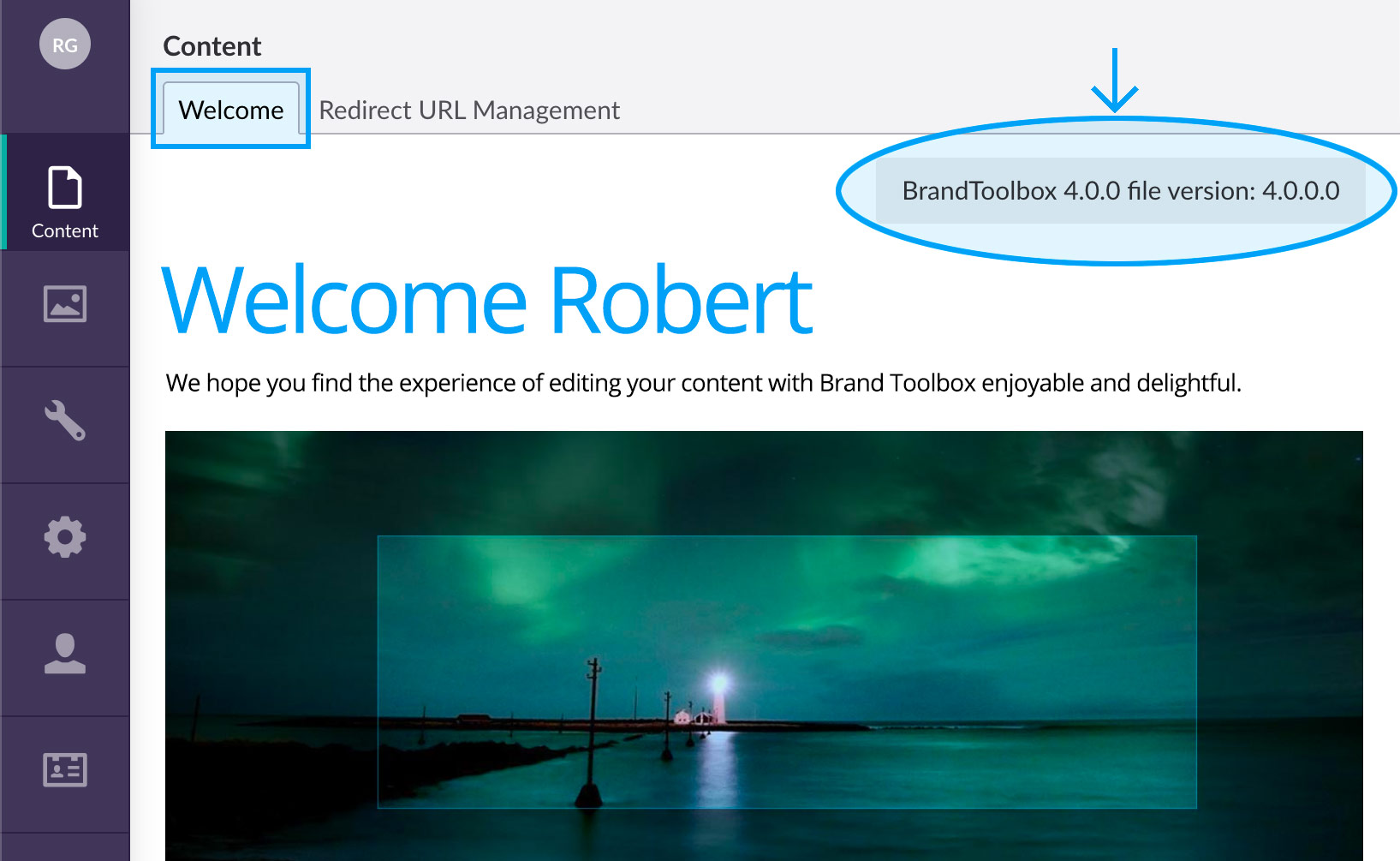1400x861 pixels.
Task: Open the gear configuration section
Action: pos(65,537)
